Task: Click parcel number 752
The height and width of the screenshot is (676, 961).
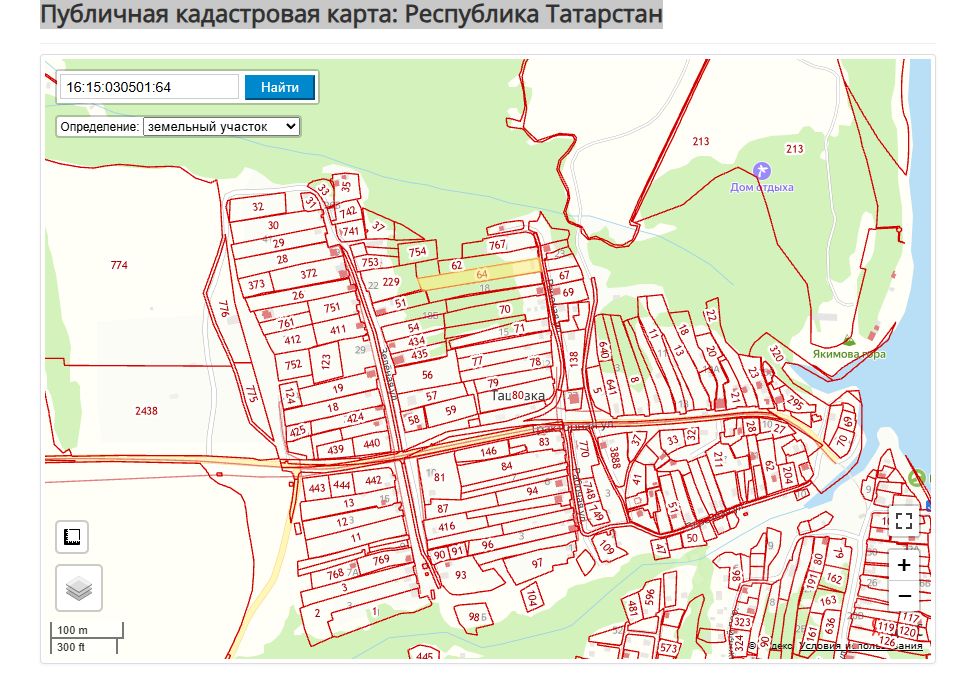Action: coord(293,365)
